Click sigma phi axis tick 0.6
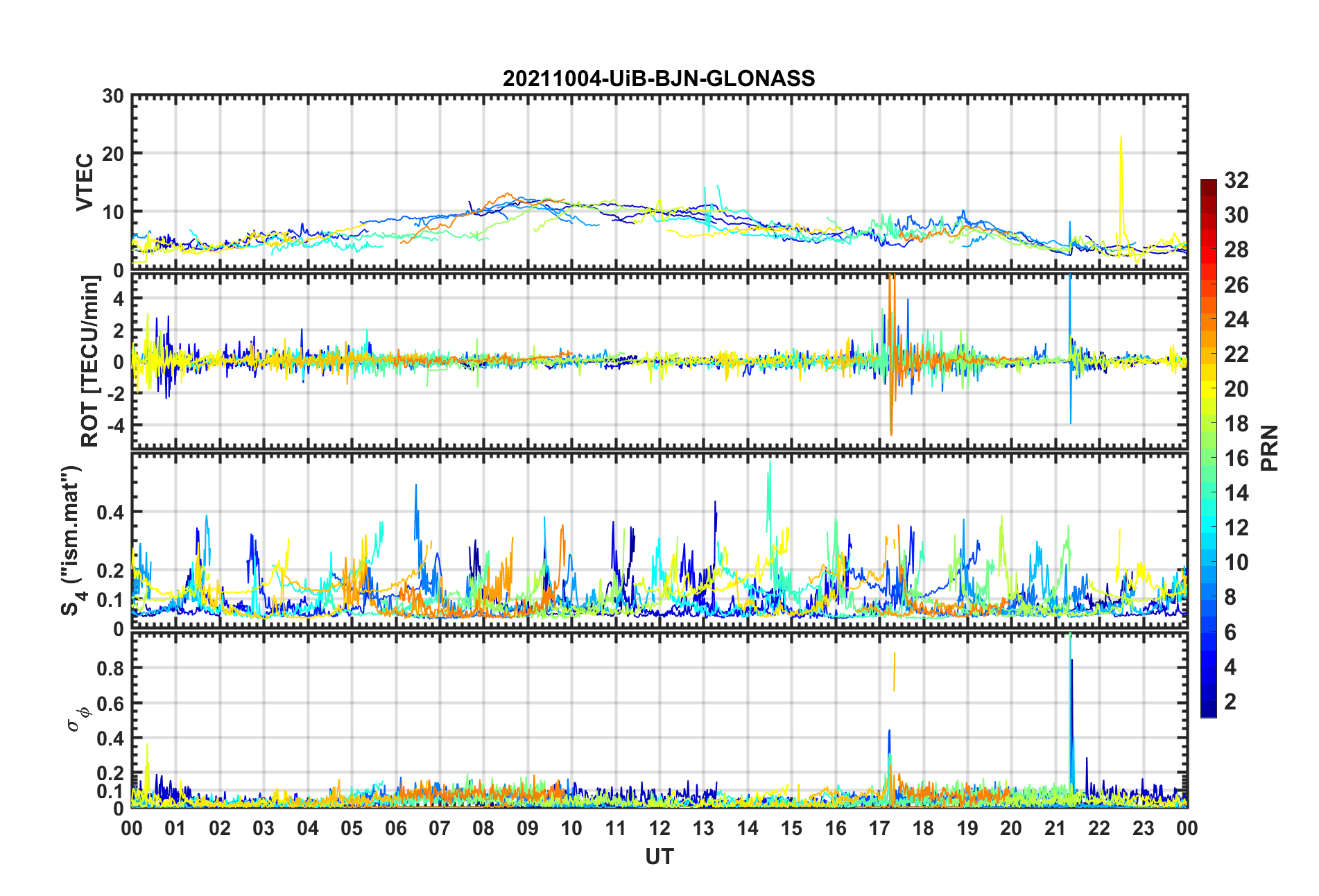The image size is (1319, 896). click(x=111, y=703)
